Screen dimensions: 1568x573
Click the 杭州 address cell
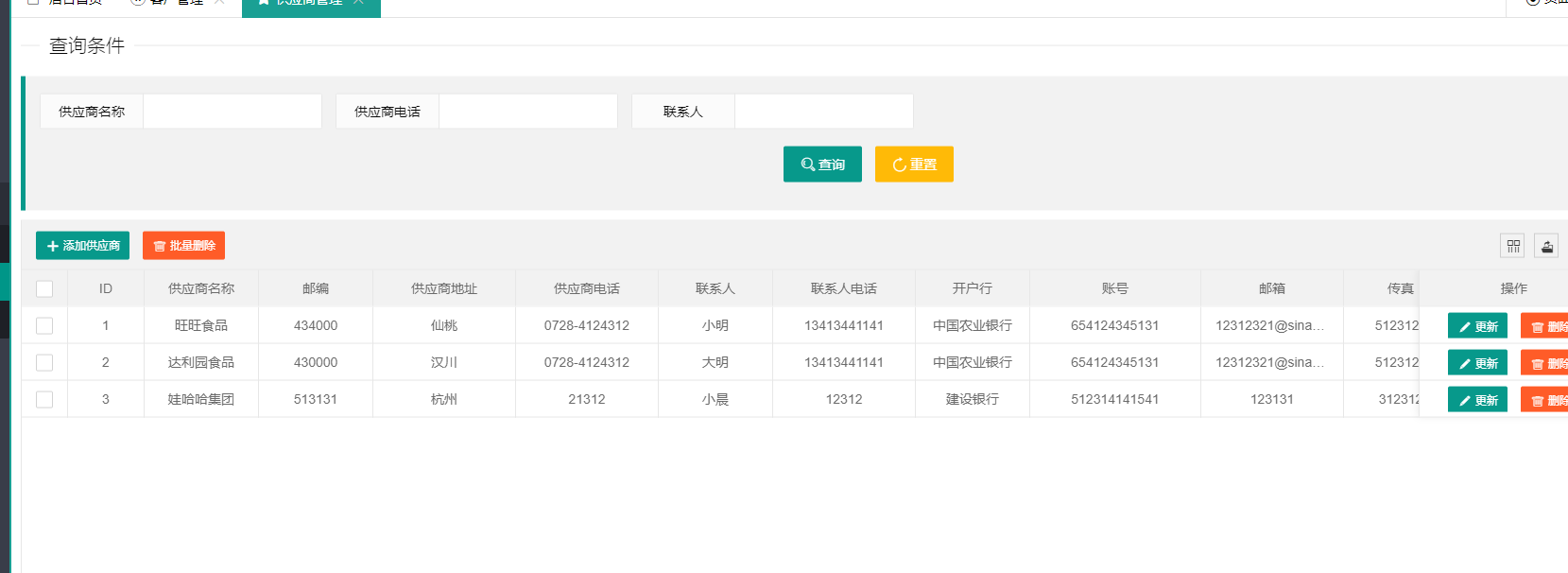point(444,399)
